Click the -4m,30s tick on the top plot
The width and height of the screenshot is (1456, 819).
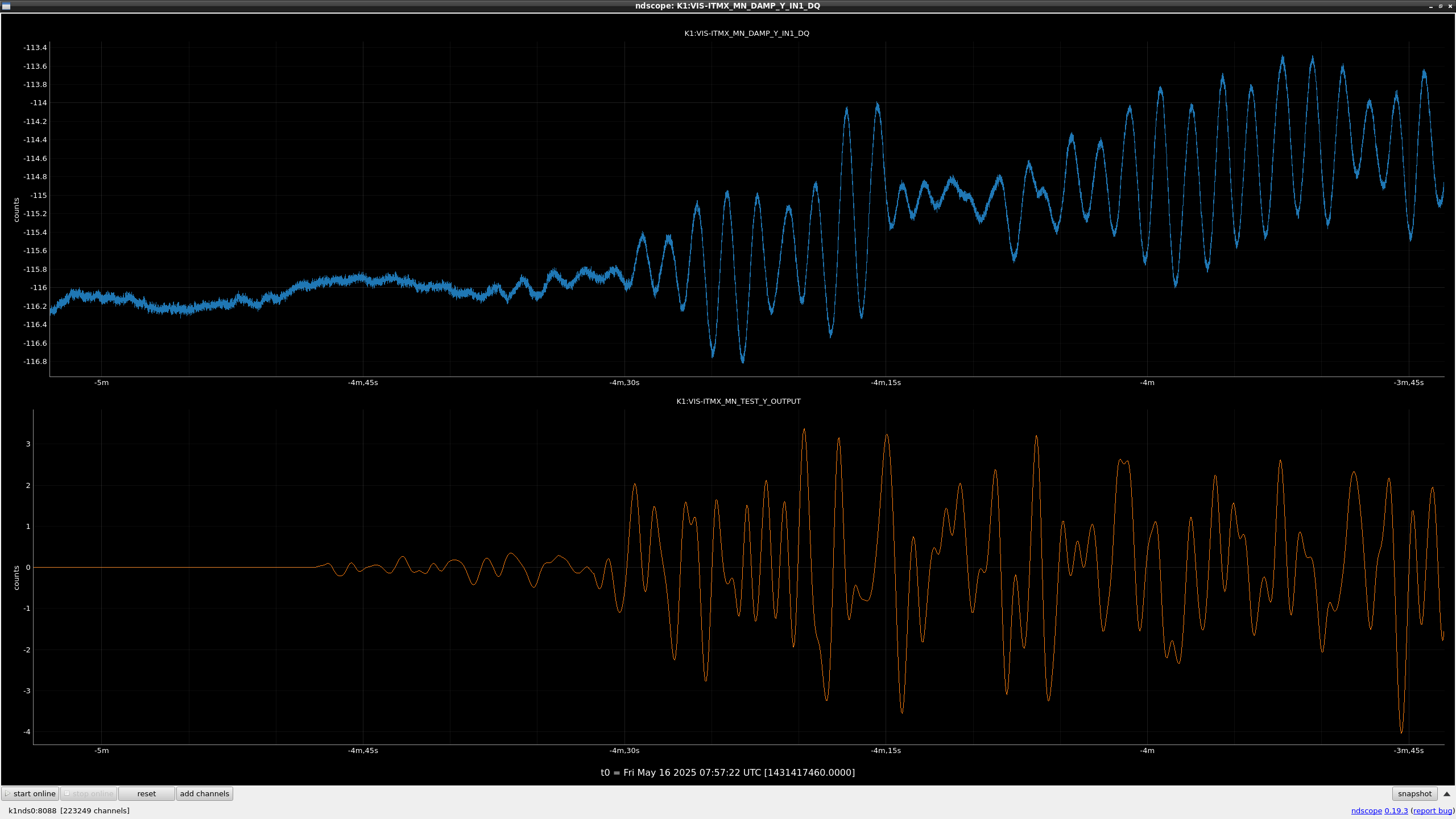(x=624, y=383)
